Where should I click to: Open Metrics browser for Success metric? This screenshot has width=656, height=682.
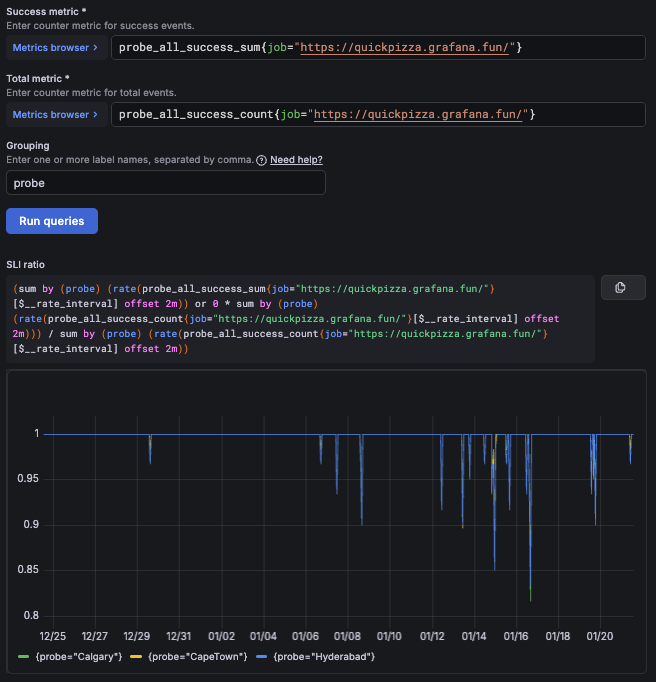[50, 47]
